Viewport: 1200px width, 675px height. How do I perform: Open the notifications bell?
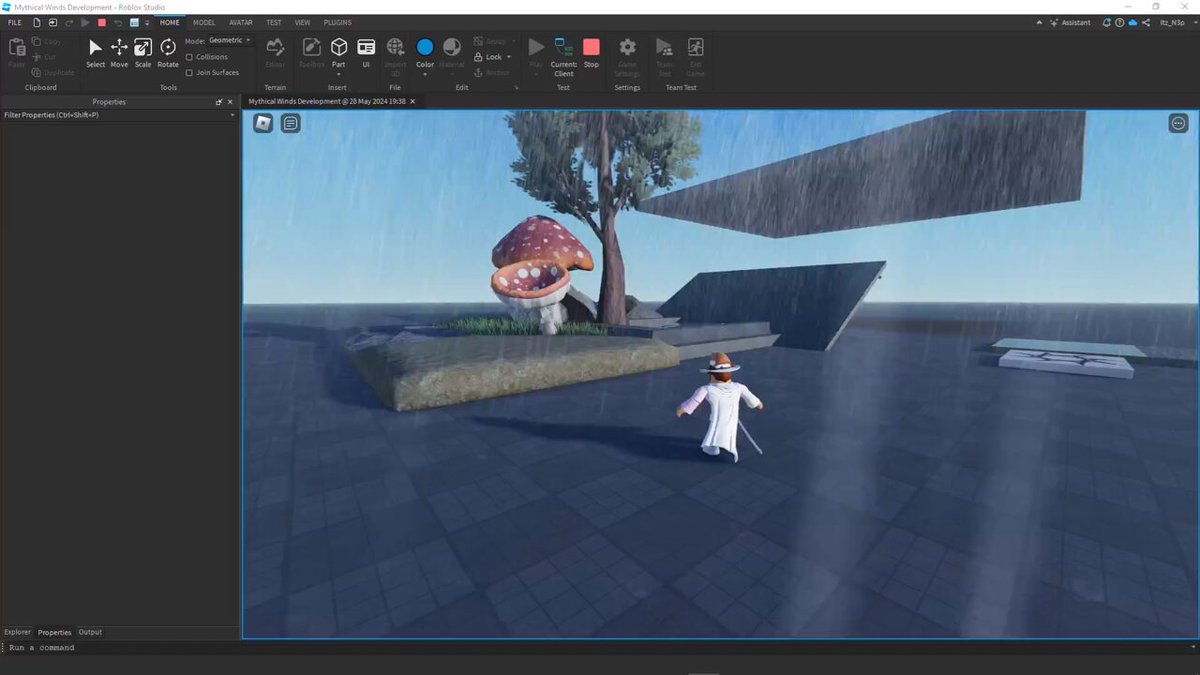point(1106,22)
